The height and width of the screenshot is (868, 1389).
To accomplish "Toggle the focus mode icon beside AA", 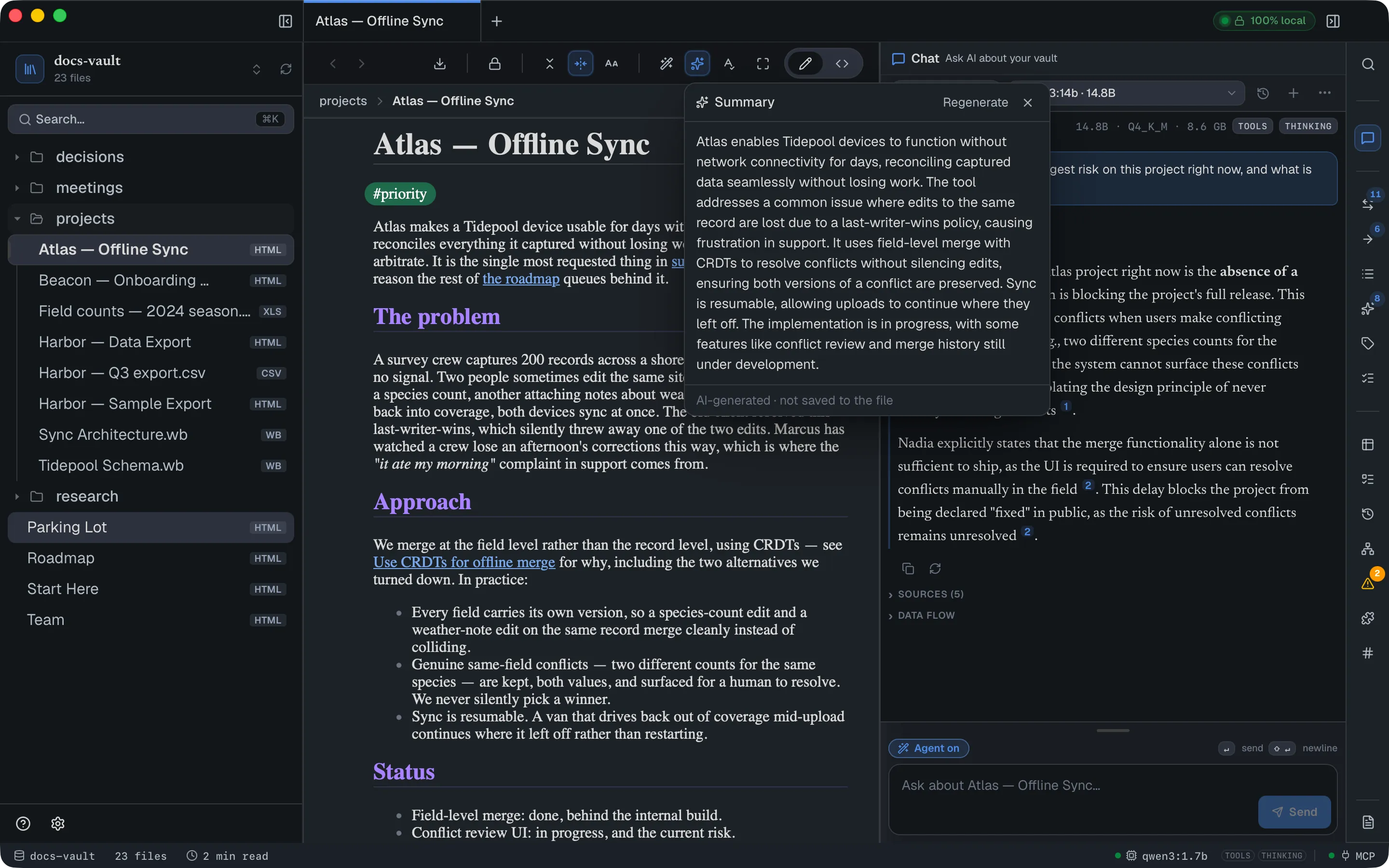I will [x=581, y=64].
